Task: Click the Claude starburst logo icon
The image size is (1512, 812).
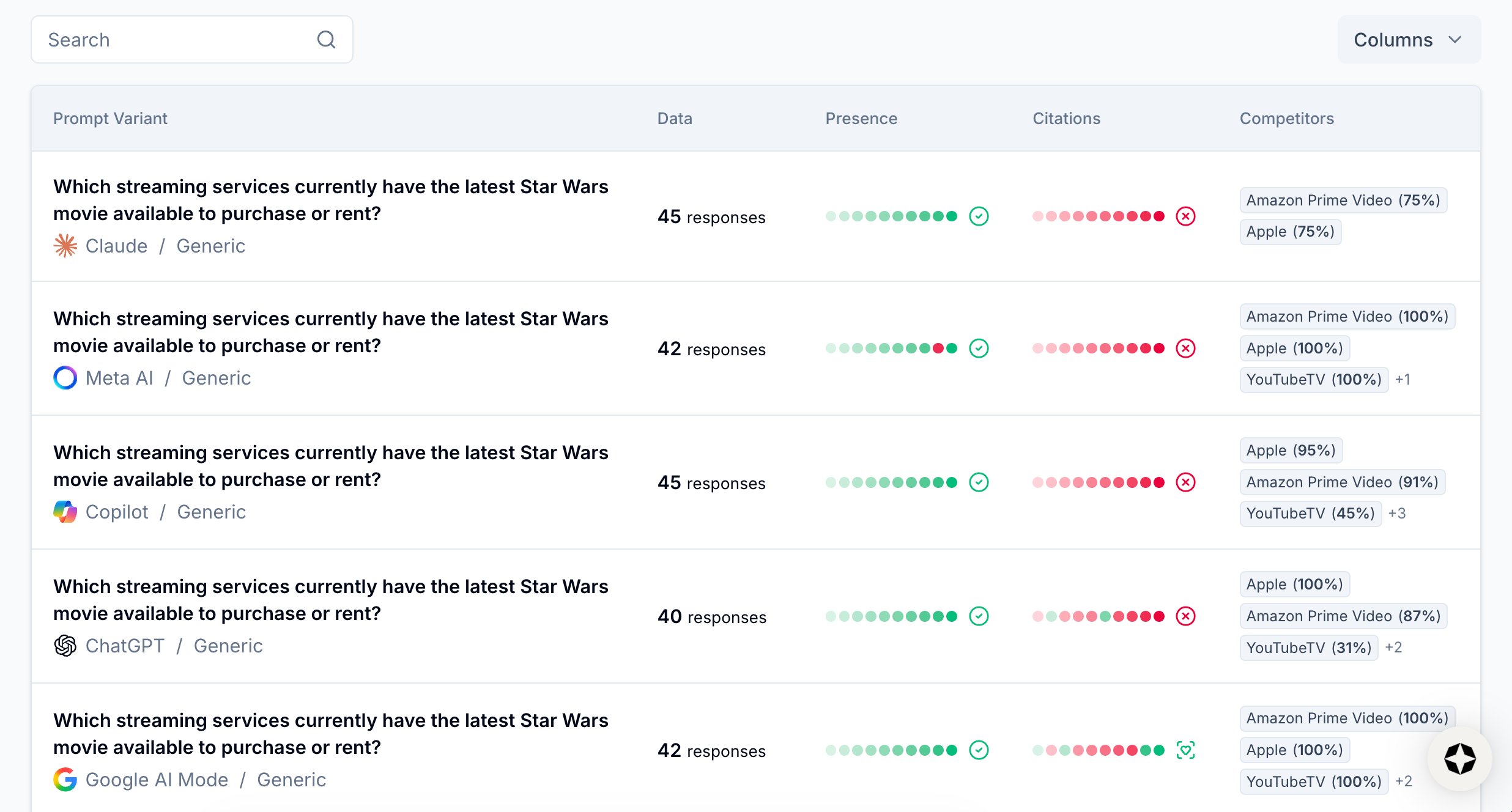Action: pyautogui.click(x=65, y=246)
